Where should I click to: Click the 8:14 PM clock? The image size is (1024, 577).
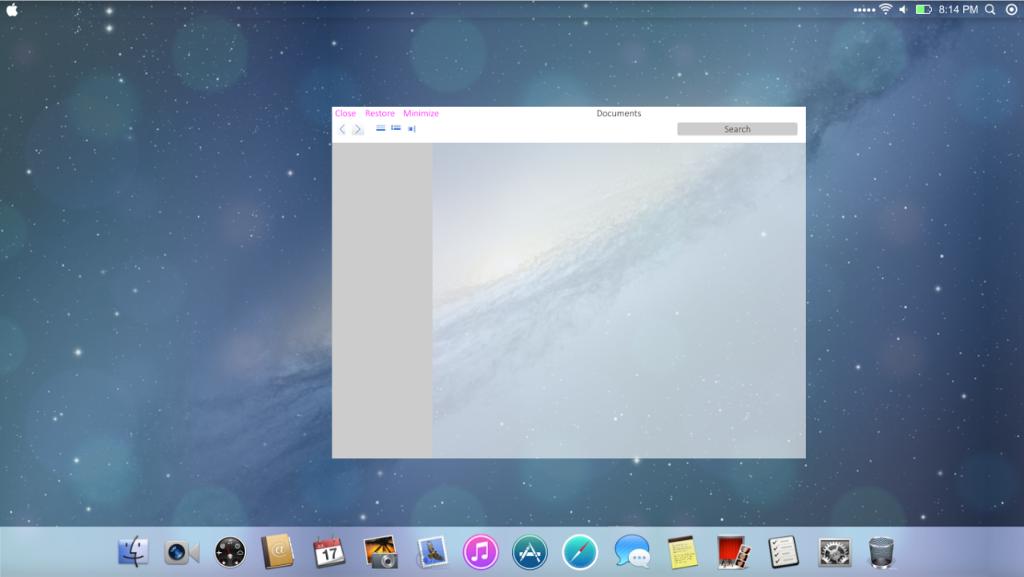(958, 10)
